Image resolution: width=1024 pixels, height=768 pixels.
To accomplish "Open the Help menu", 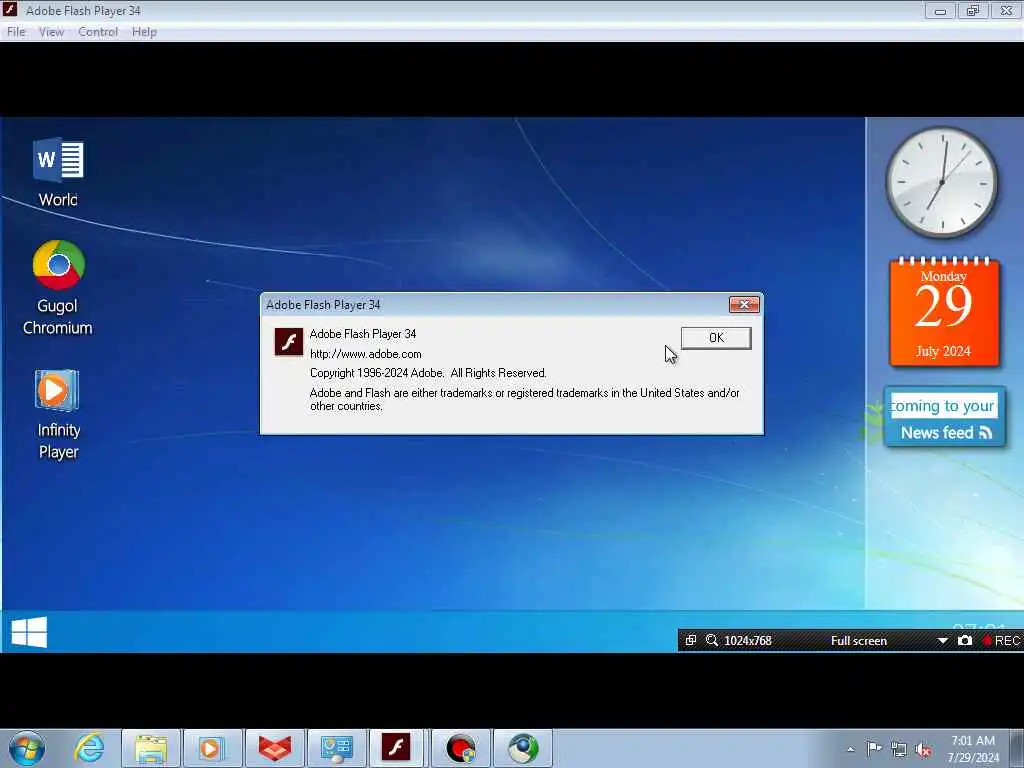I will point(144,32).
